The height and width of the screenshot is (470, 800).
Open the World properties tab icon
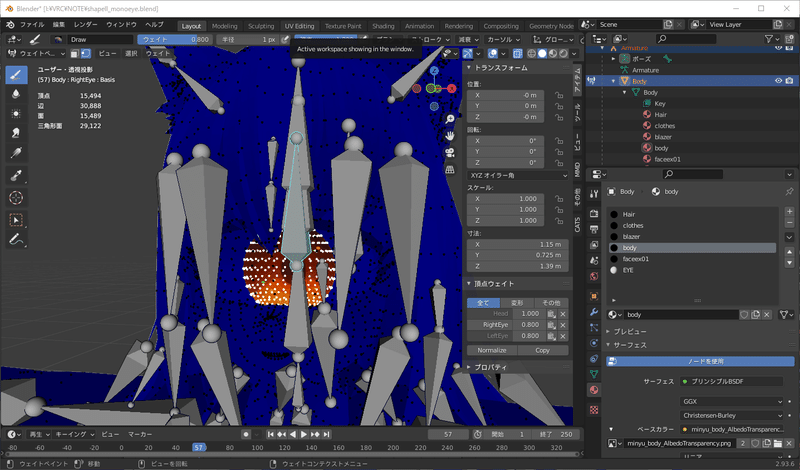(x=594, y=276)
